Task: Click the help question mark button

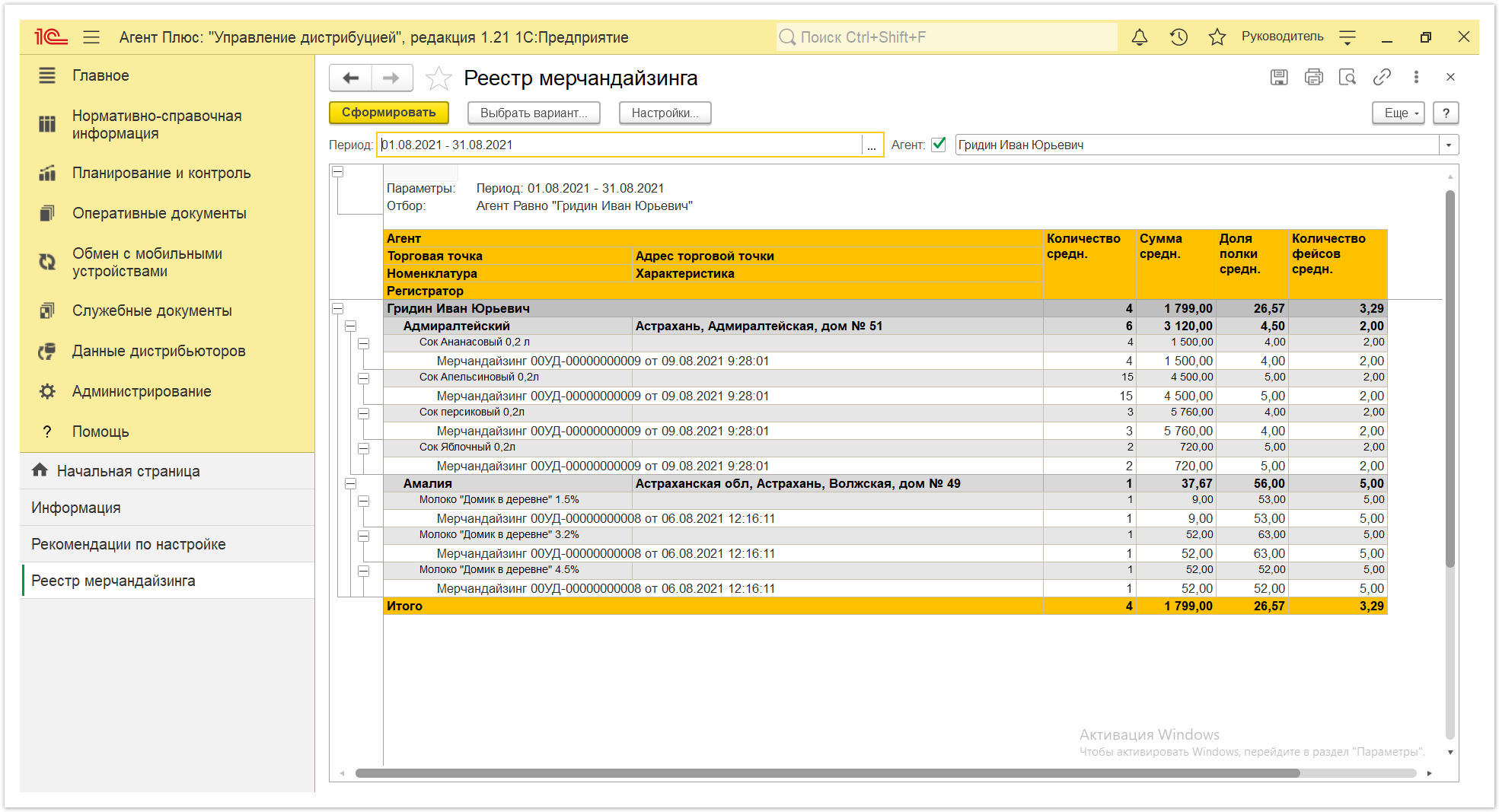Action: coord(1446,113)
